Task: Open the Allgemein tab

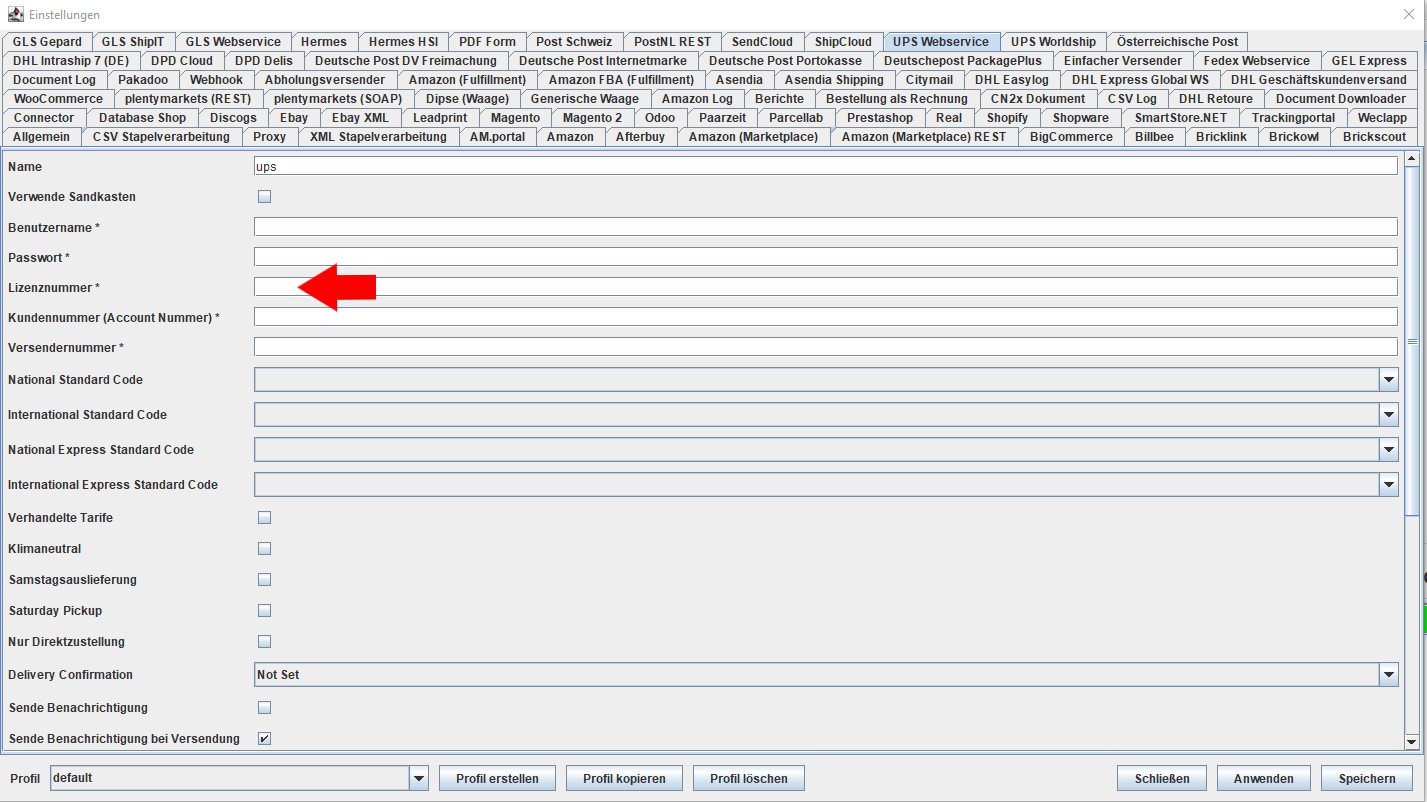Action: 42,137
